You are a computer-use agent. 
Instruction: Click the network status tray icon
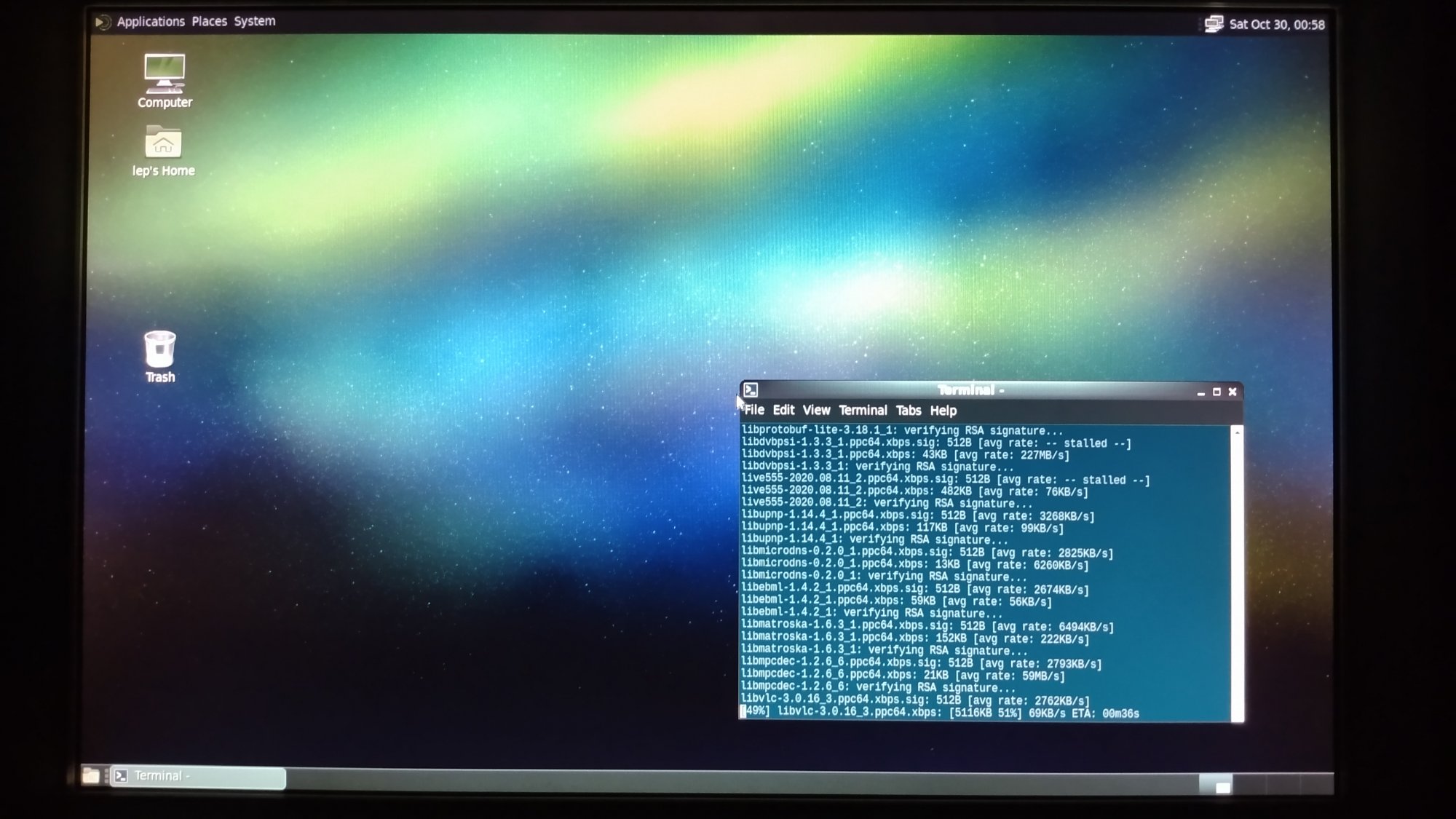pyautogui.click(x=1213, y=24)
